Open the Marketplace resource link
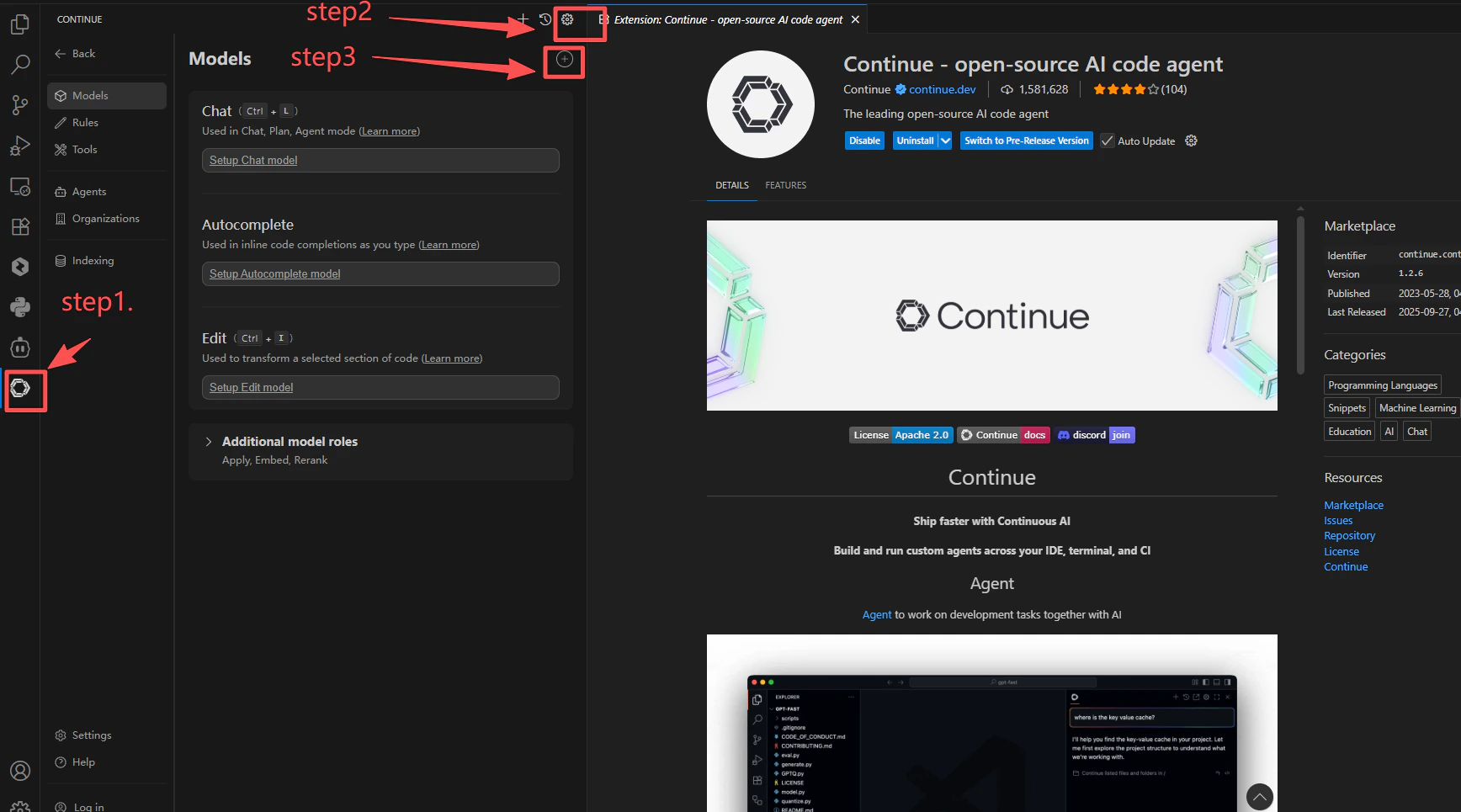 (1353, 505)
